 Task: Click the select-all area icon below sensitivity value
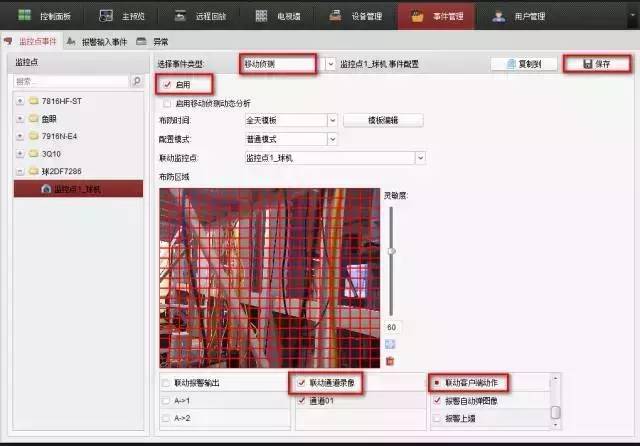(x=390, y=344)
